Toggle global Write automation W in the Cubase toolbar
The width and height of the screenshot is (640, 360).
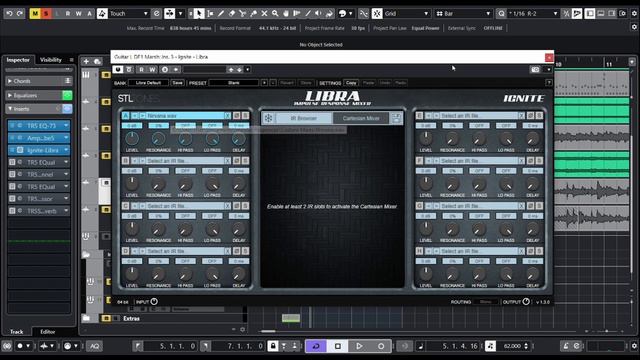point(78,13)
